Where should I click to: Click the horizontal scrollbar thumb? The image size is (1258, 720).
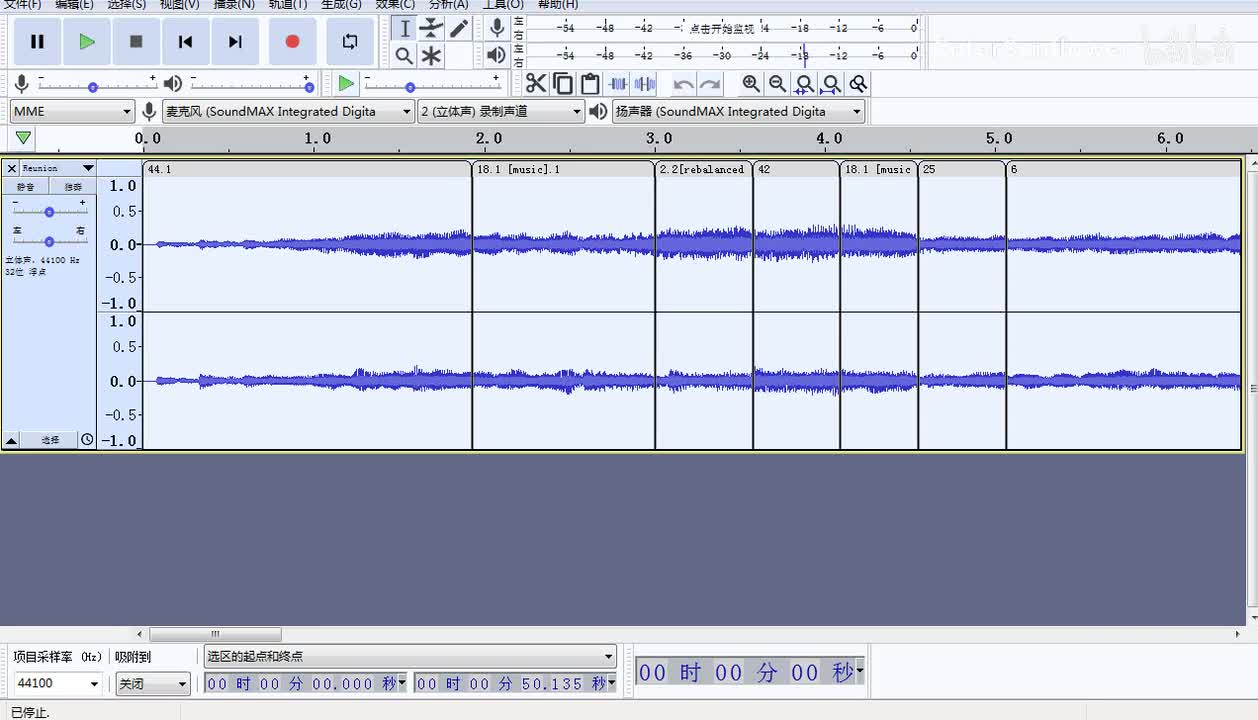(x=215, y=634)
